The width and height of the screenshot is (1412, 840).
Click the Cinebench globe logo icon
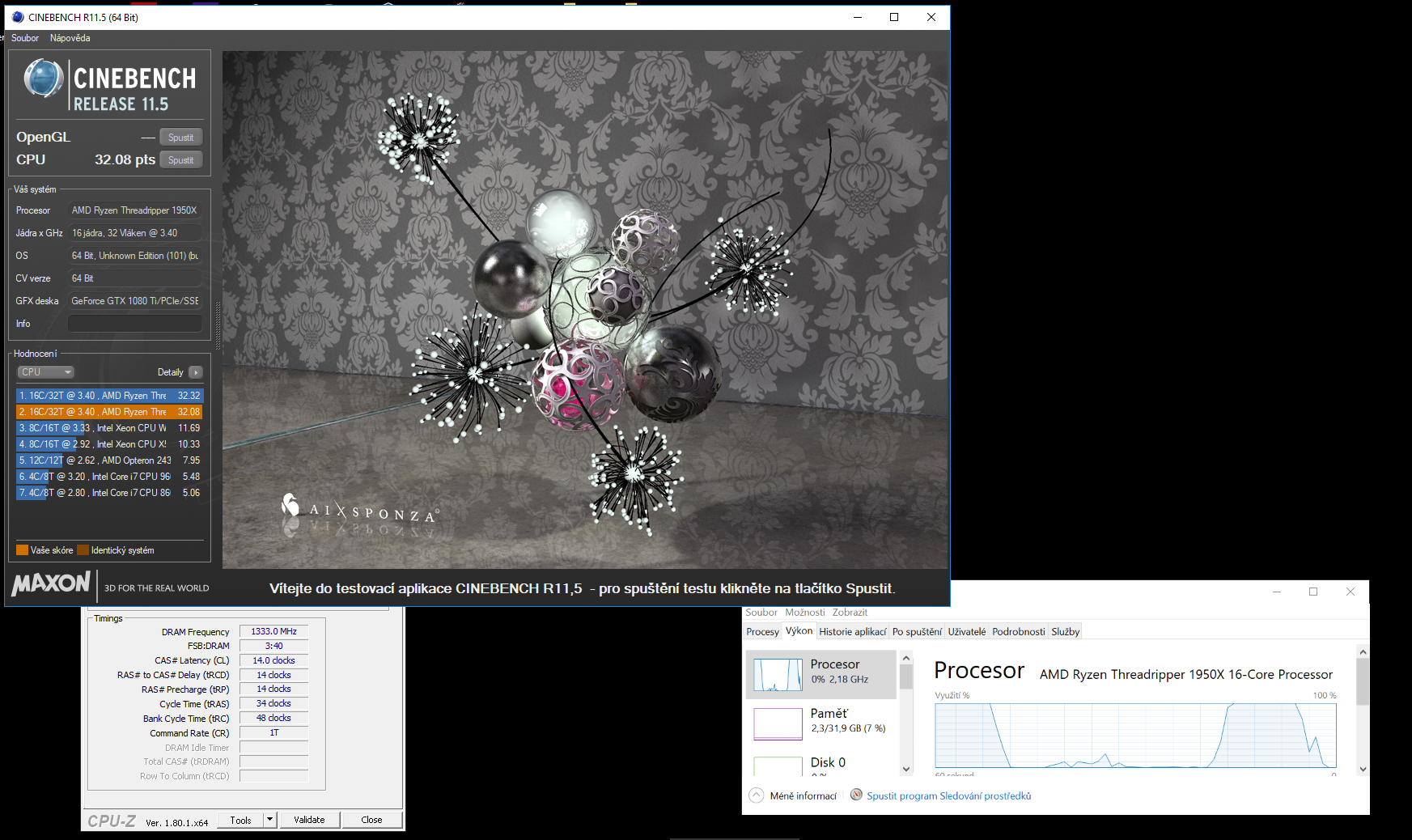point(44,79)
